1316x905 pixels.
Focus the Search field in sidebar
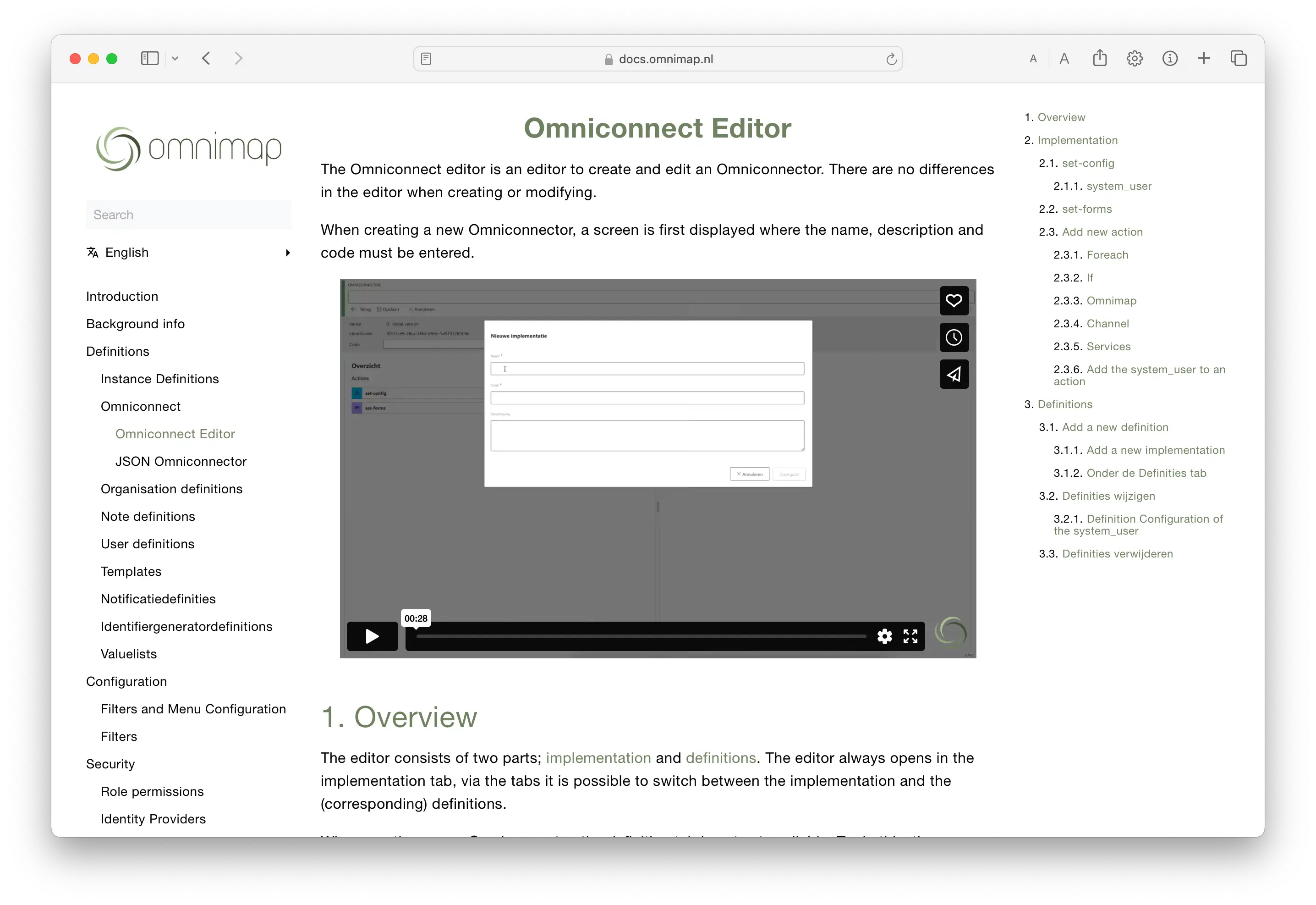pos(189,215)
